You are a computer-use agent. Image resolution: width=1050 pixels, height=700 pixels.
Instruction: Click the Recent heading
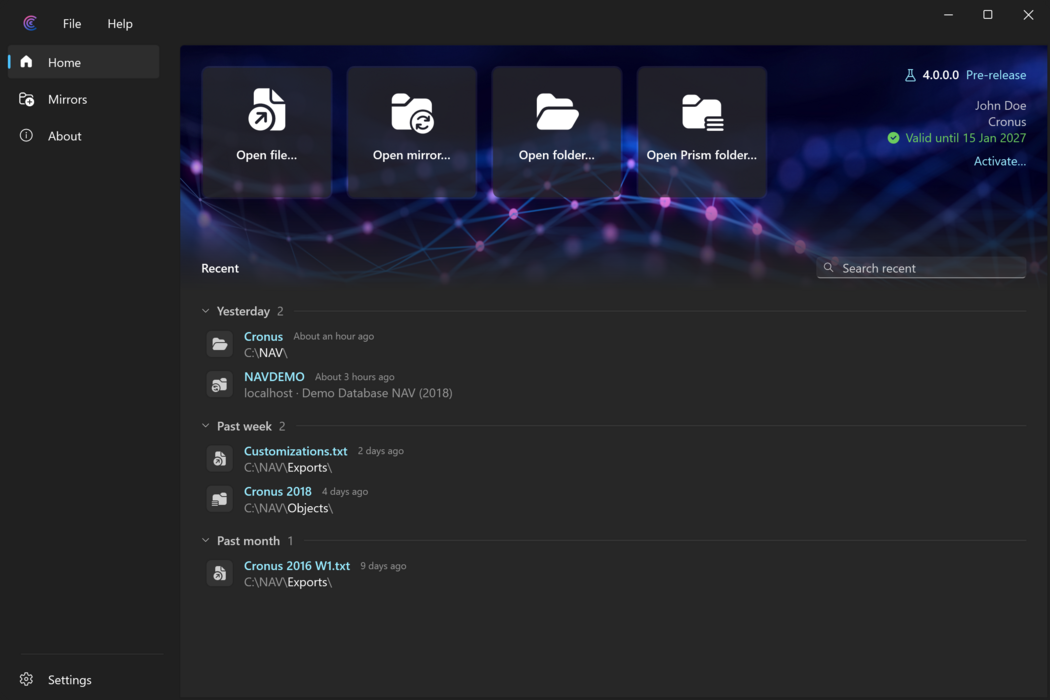coord(220,268)
